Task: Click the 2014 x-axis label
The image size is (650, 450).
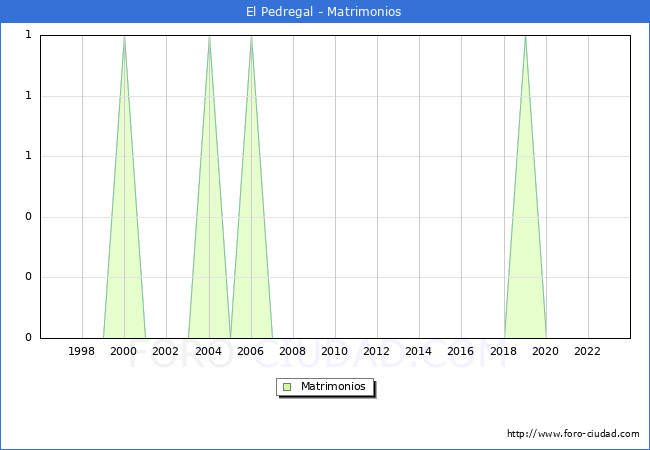Action: click(419, 351)
